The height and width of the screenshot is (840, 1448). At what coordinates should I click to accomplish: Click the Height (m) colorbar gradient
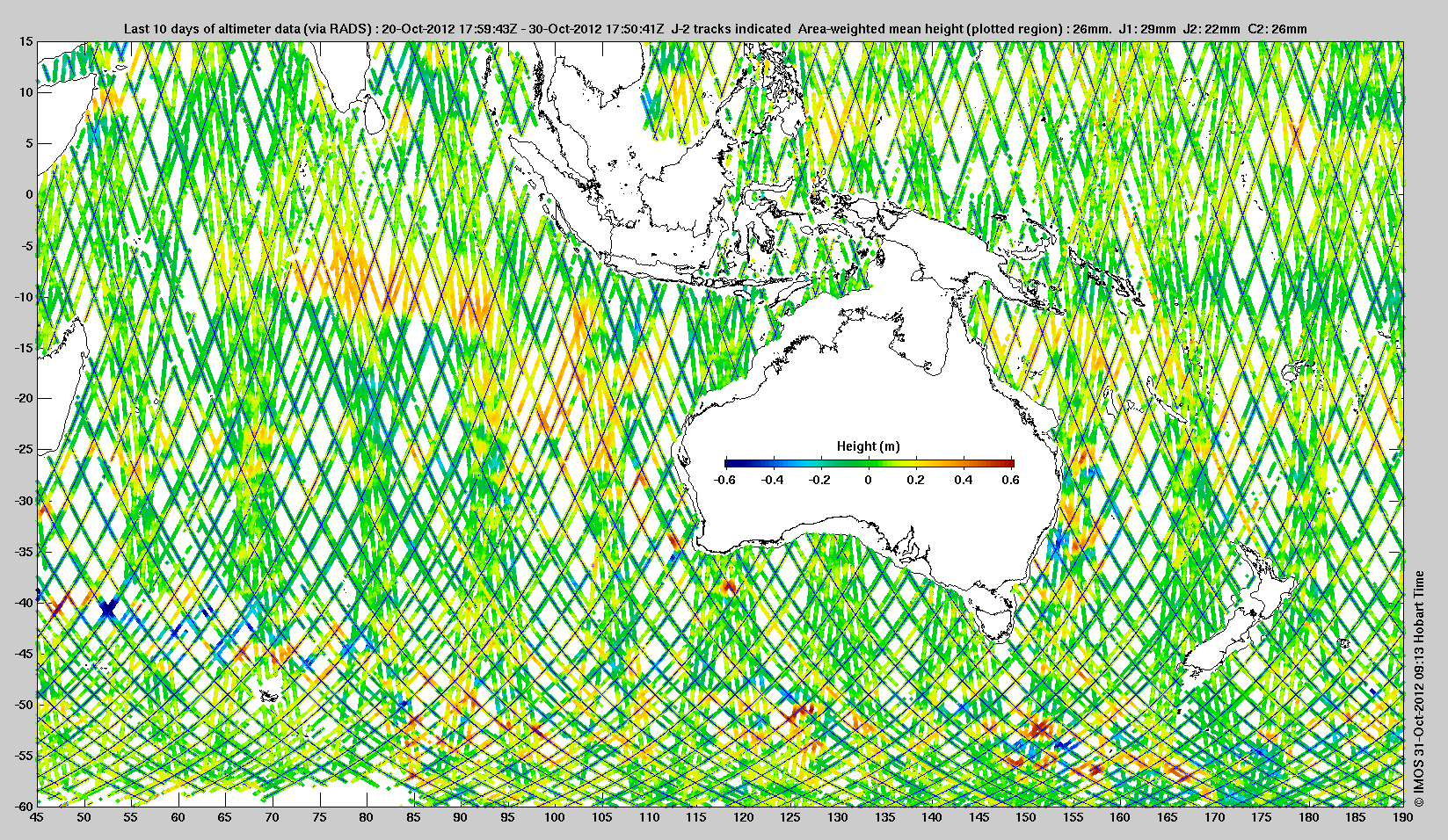click(x=870, y=463)
